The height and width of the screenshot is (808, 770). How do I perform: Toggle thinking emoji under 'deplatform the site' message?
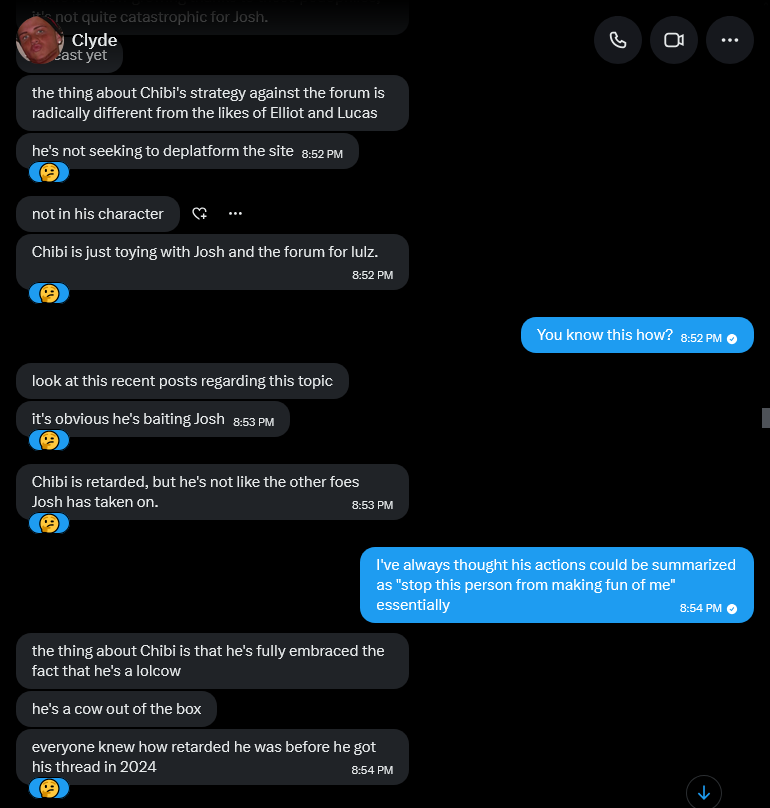[x=49, y=172]
